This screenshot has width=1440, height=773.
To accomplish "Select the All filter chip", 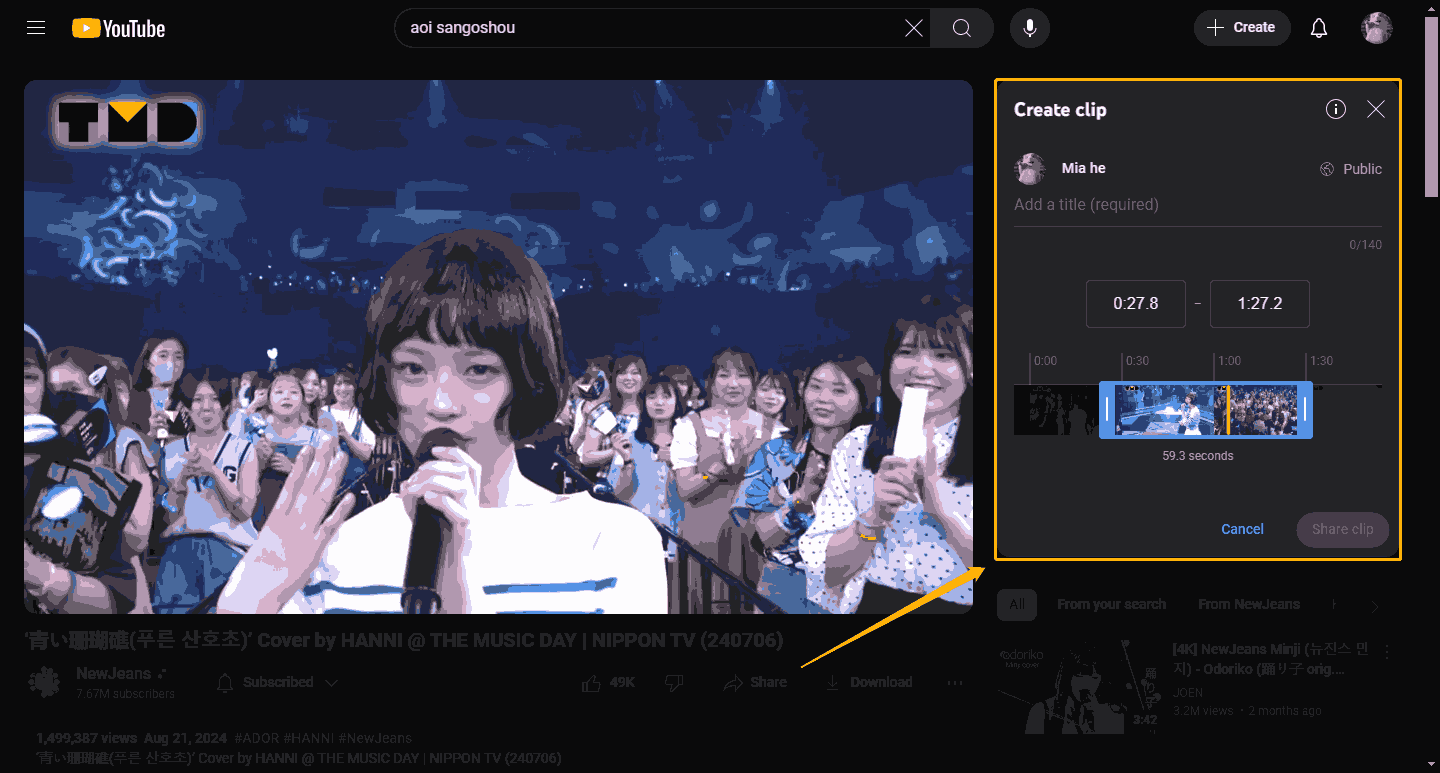I will 1017,604.
